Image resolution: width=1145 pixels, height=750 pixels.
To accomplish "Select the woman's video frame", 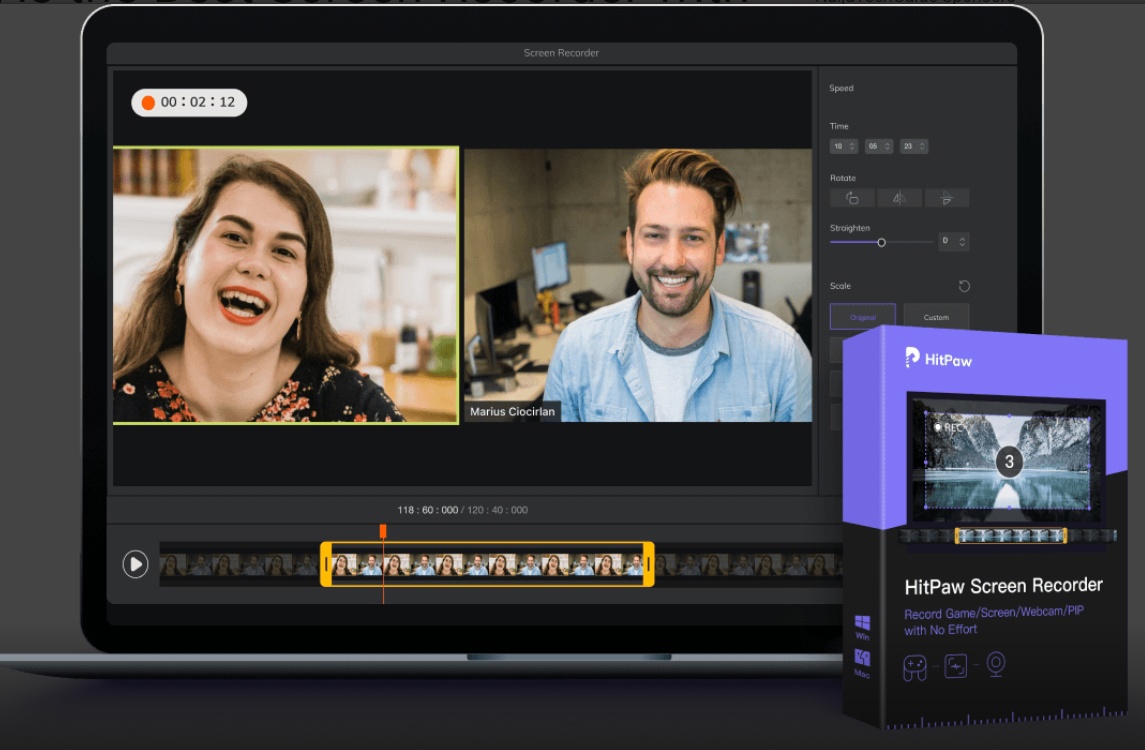I will coord(285,285).
